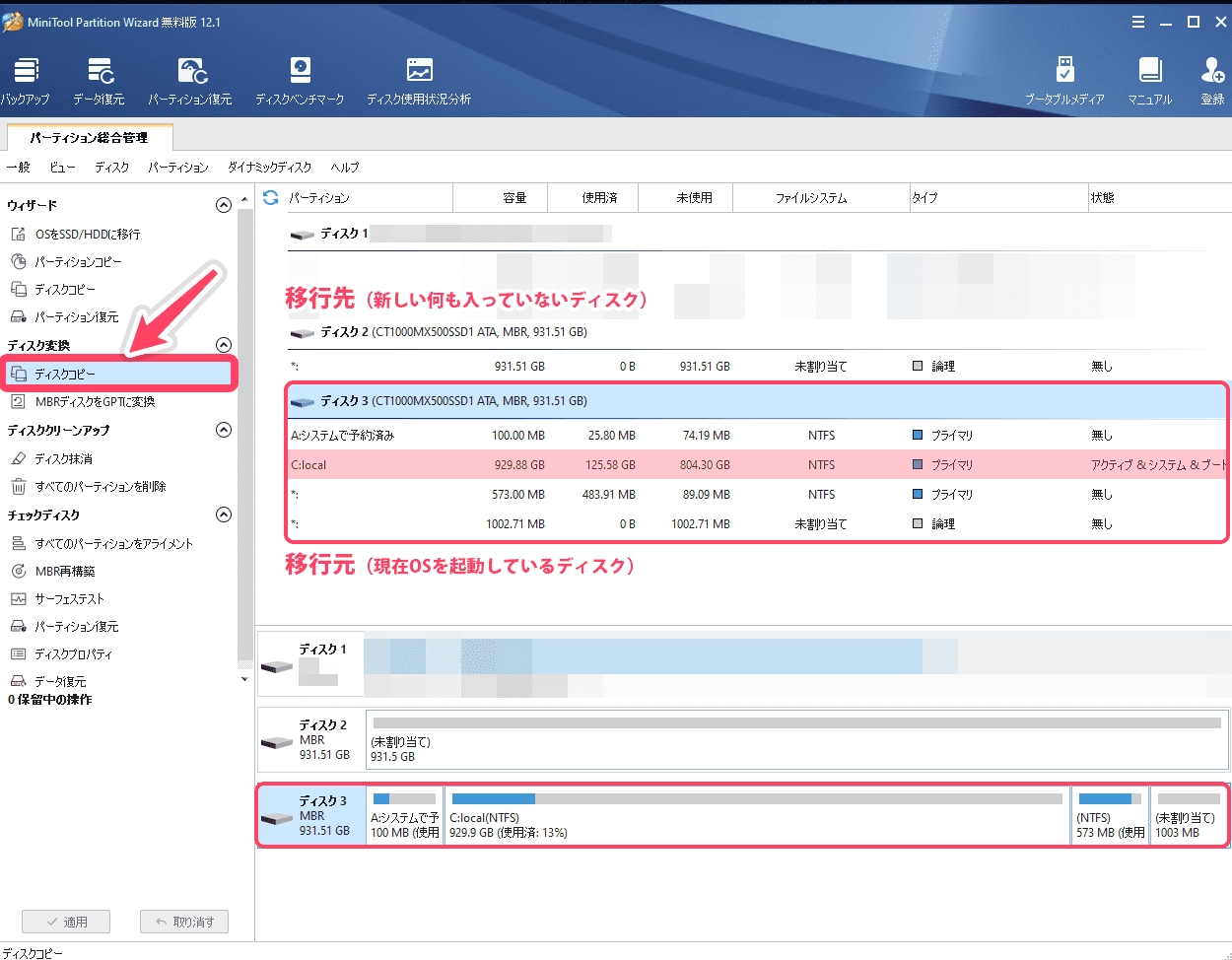Open the hamburger menu in title bar

1138,22
